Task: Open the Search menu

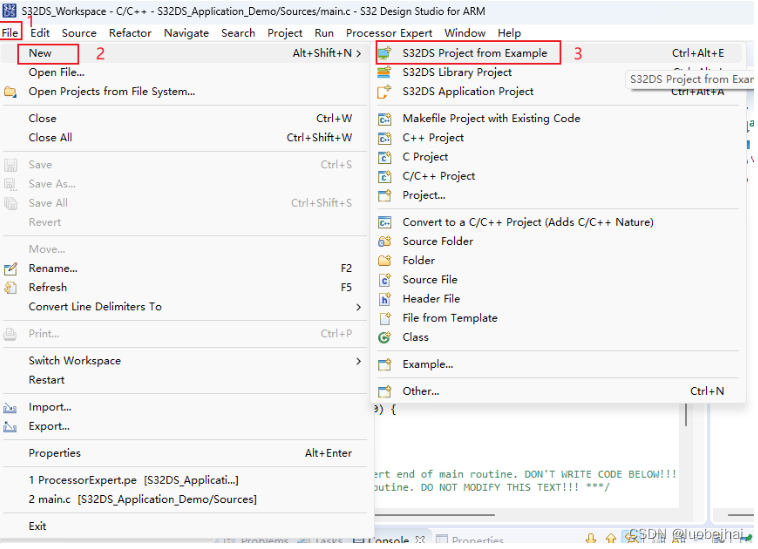Action: [x=238, y=33]
